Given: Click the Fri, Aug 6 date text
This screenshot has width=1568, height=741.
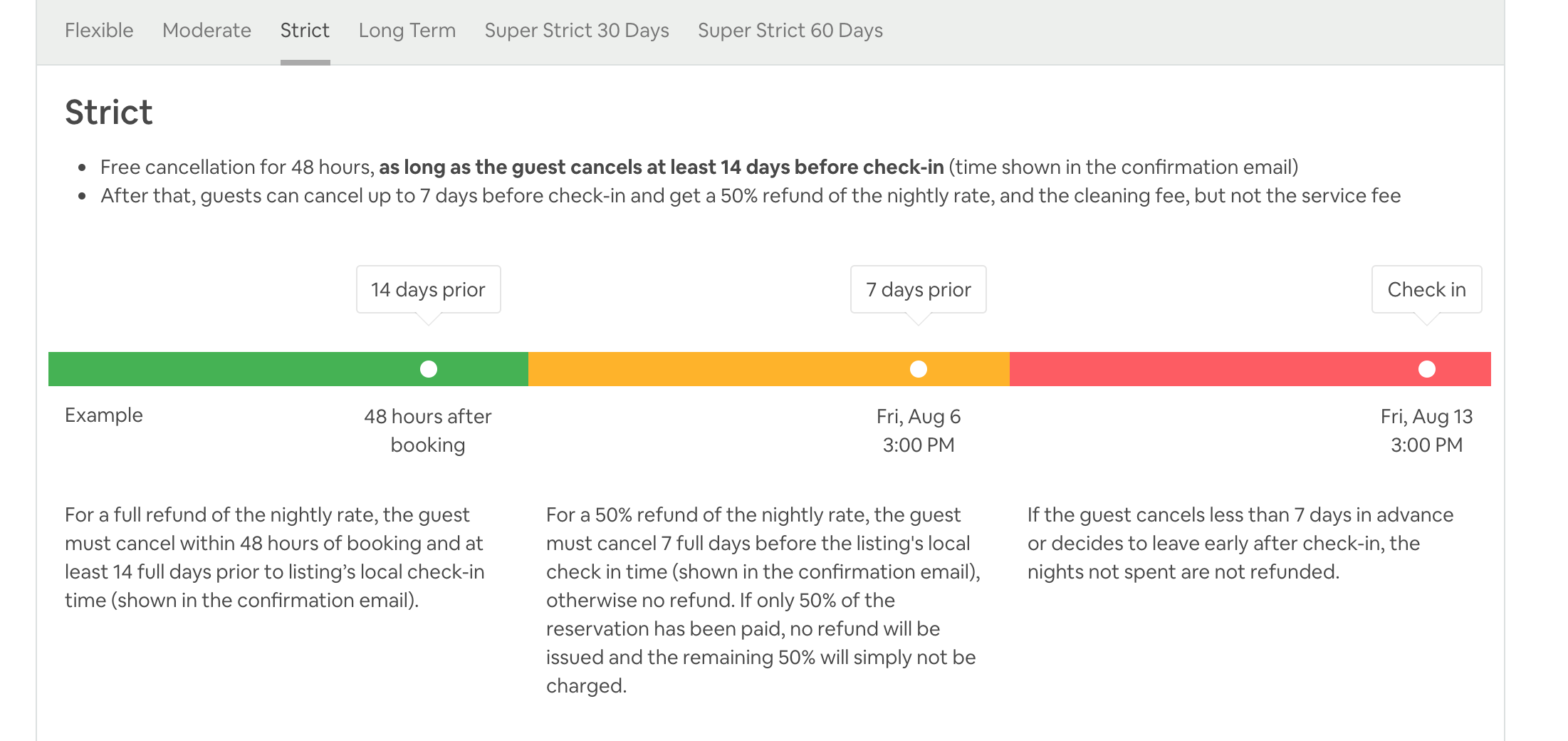Looking at the screenshot, I should [x=918, y=417].
